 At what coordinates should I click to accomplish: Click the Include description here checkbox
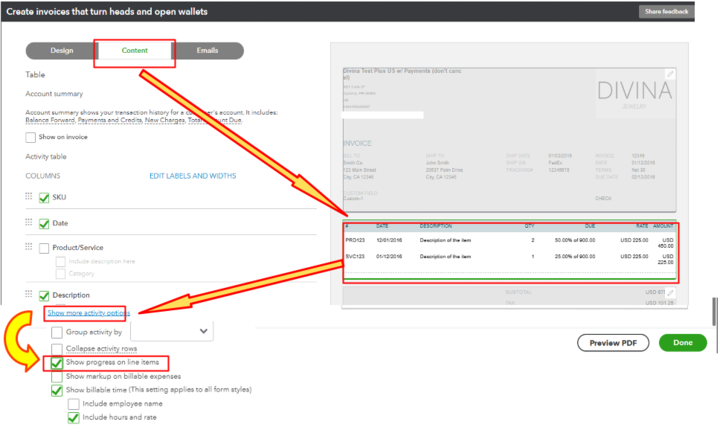61,262
